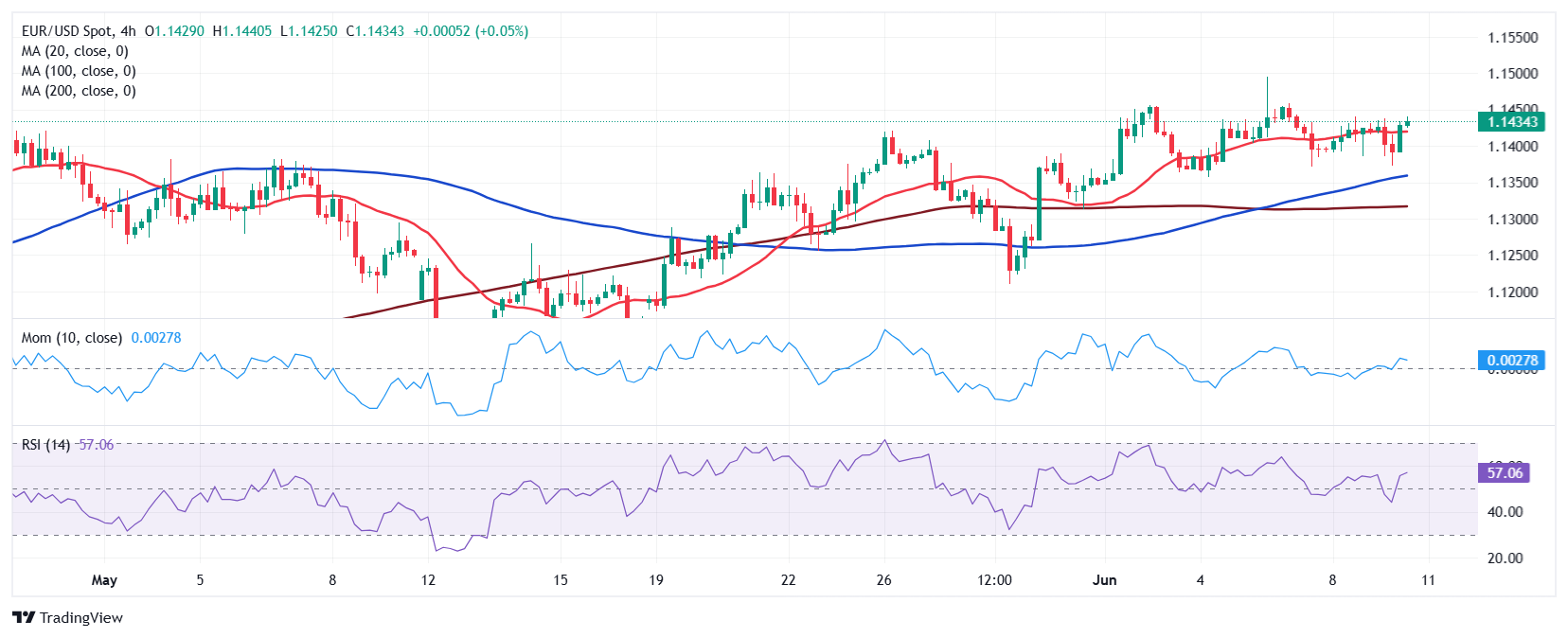Click the TradingView logo icon

(24, 617)
